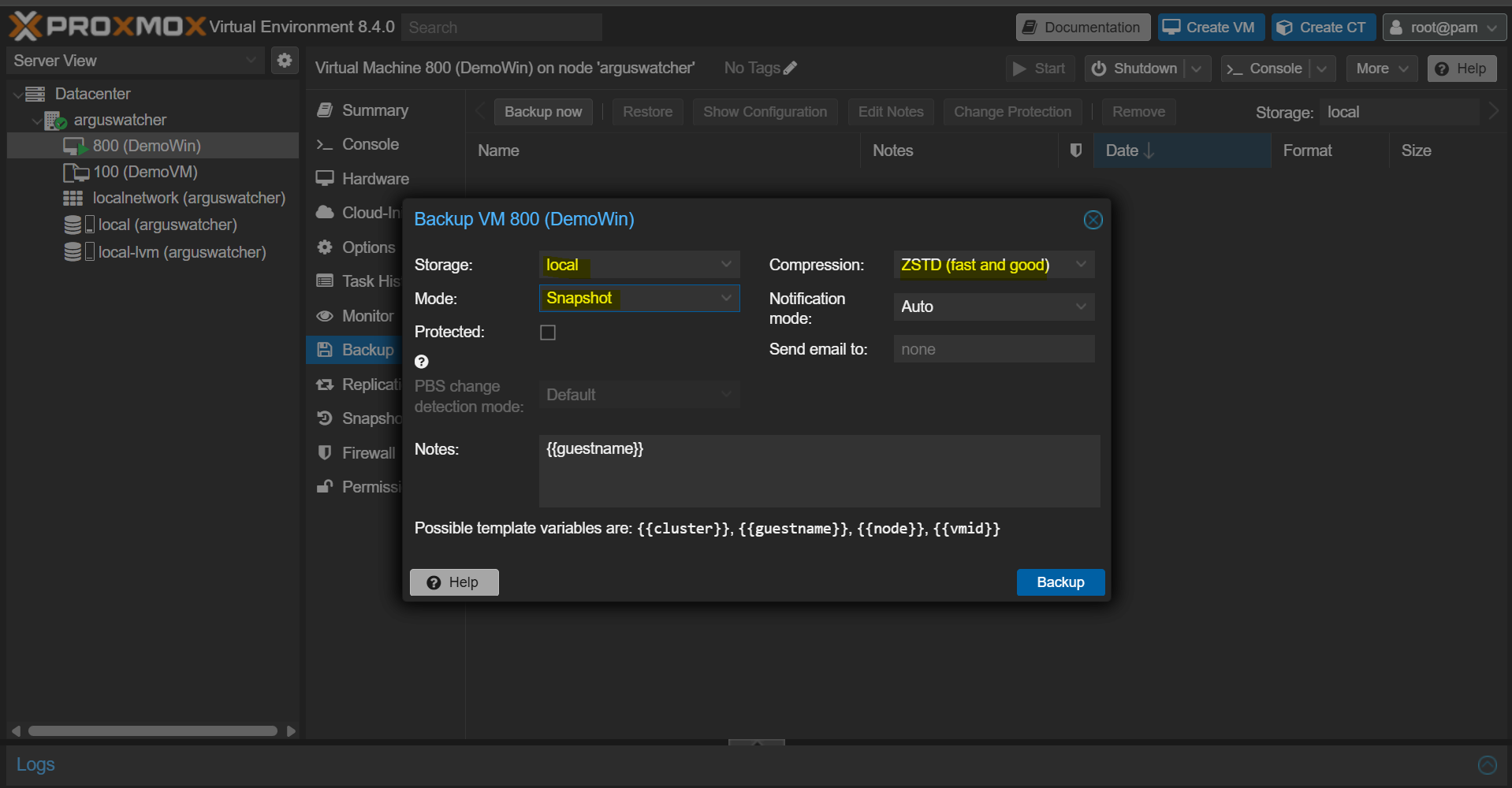Viewport: 1512px width, 788px height.
Task: Open the Firewall tab
Action: 354,452
